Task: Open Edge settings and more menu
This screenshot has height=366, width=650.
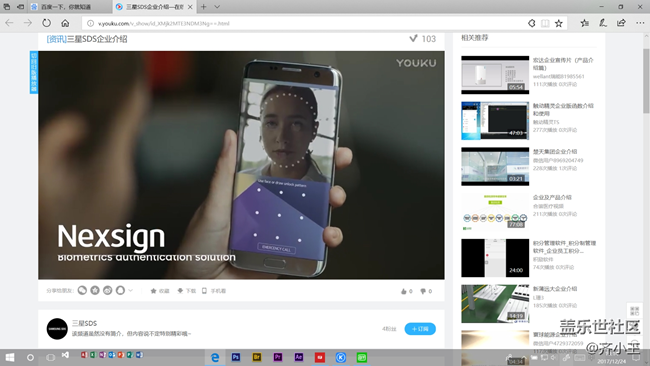Action: pos(640,23)
